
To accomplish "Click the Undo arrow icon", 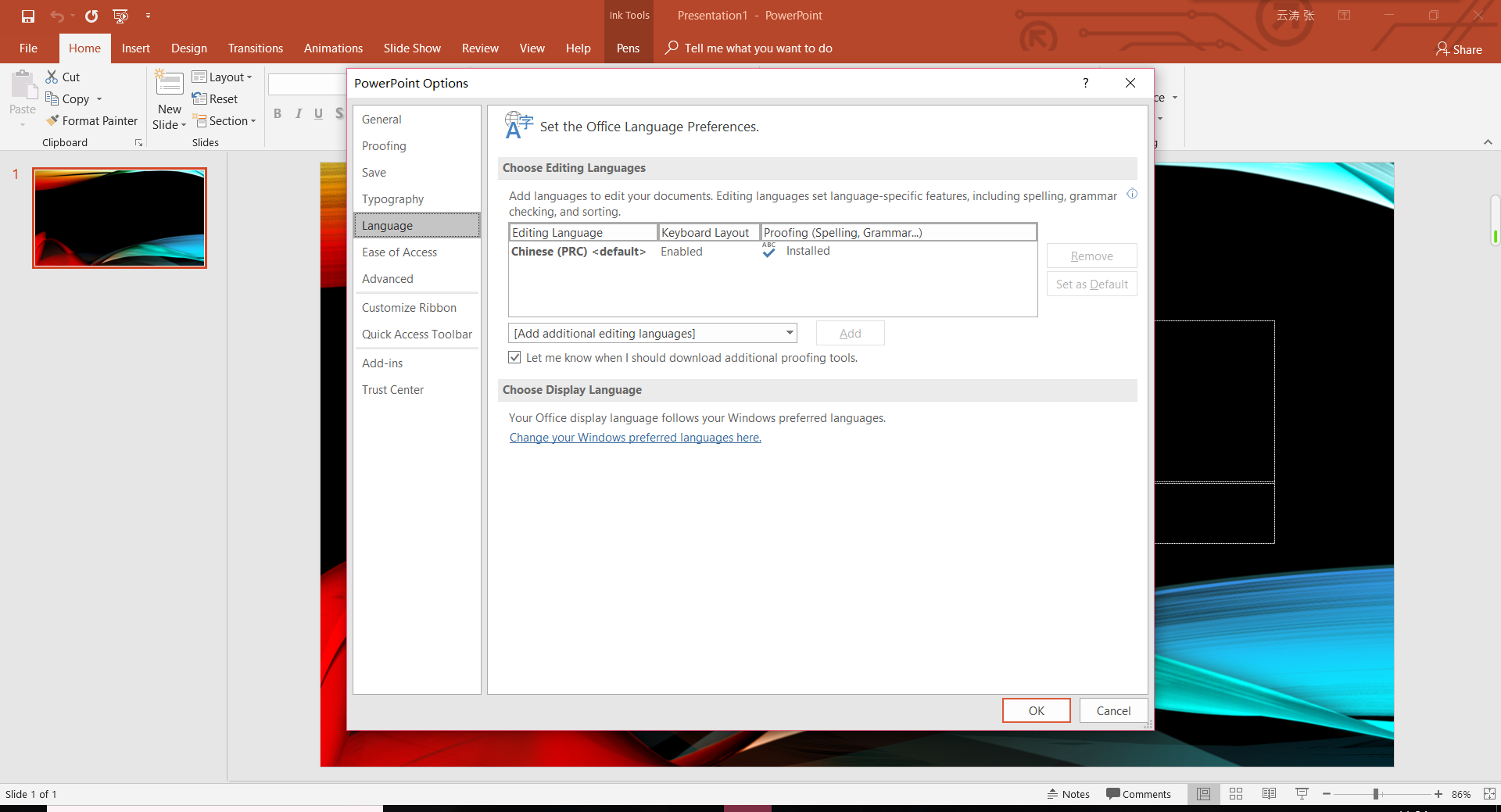I will (57, 16).
